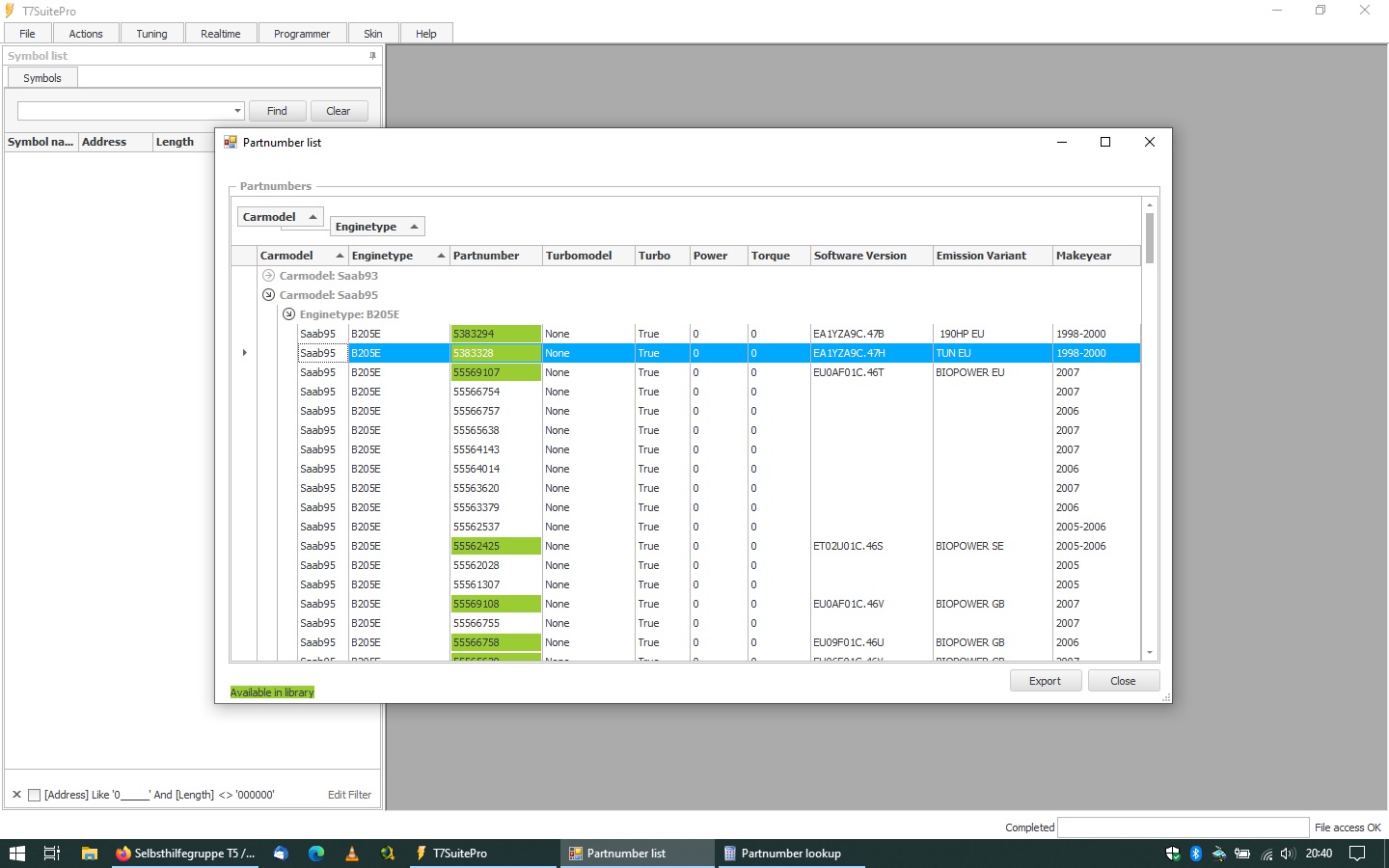This screenshot has width=1389, height=868.
Task: Remove the filter using the X icon
Action: 16,795
